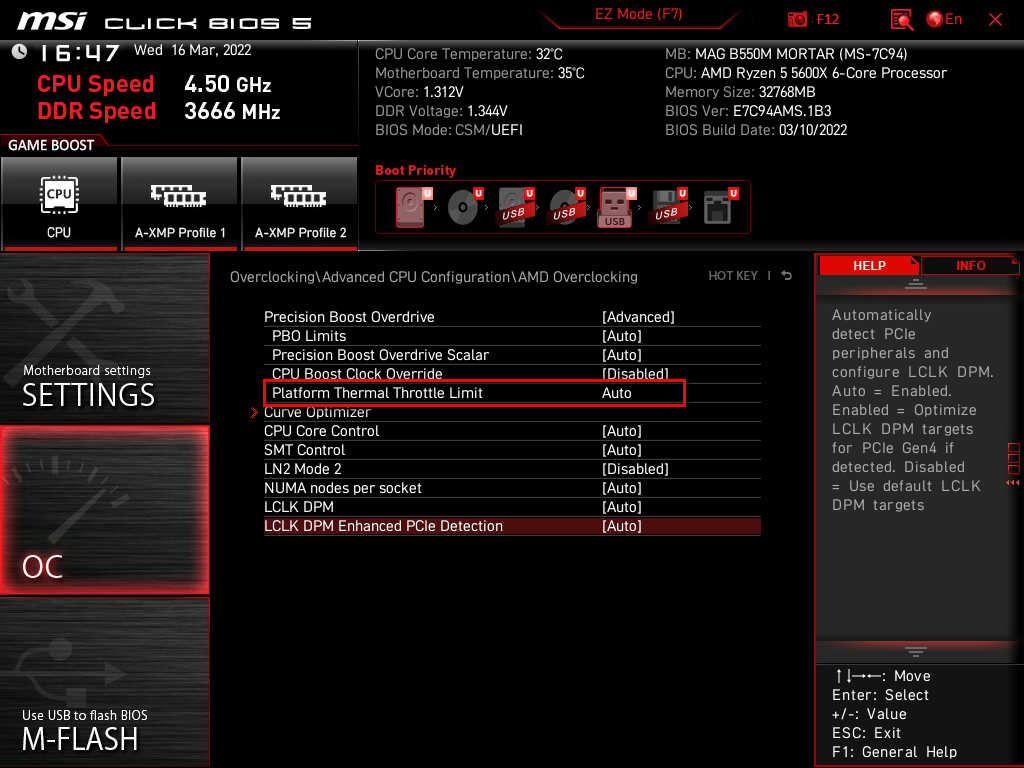
Task: Click the Boot Priority heading
Action: [x=415, y=170]
